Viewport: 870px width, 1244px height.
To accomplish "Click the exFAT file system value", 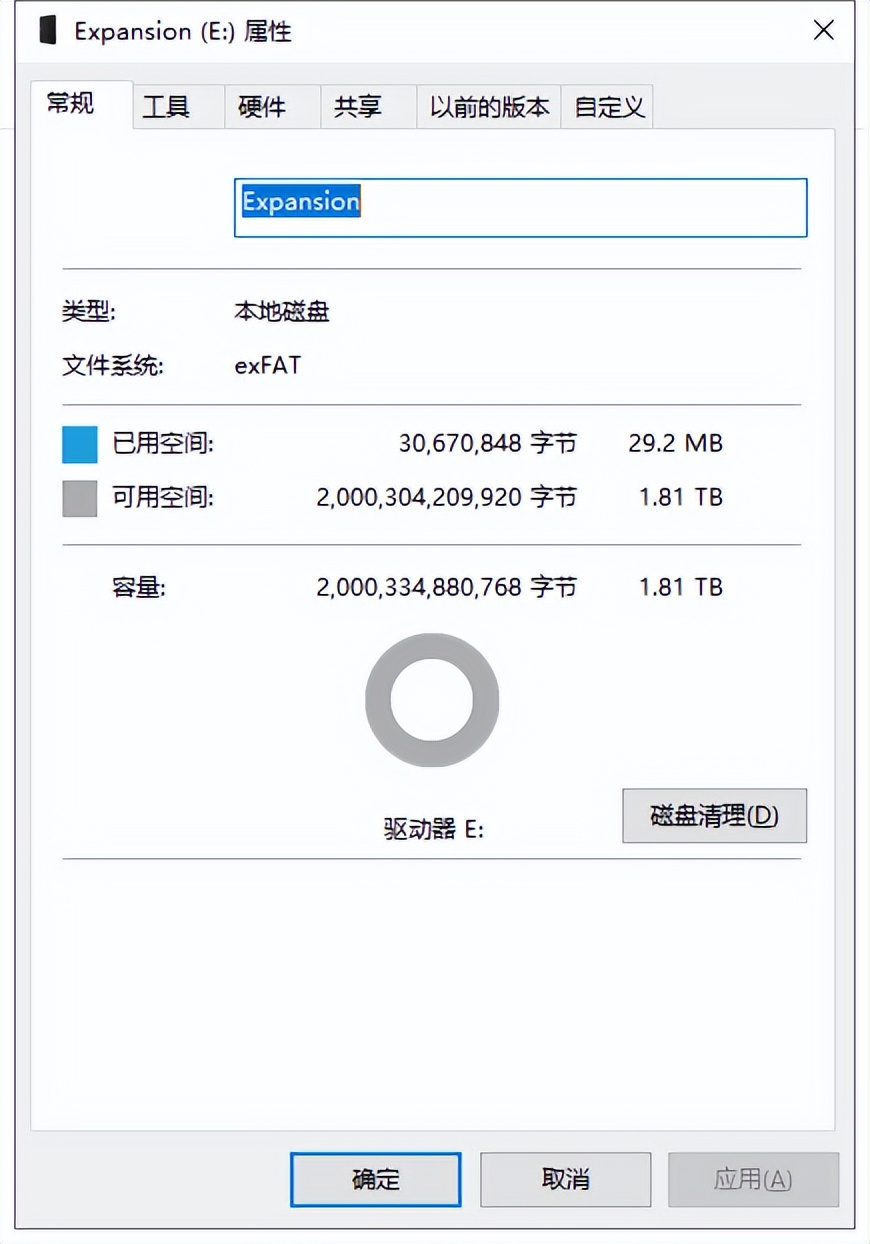I will (x=267, y=365).
